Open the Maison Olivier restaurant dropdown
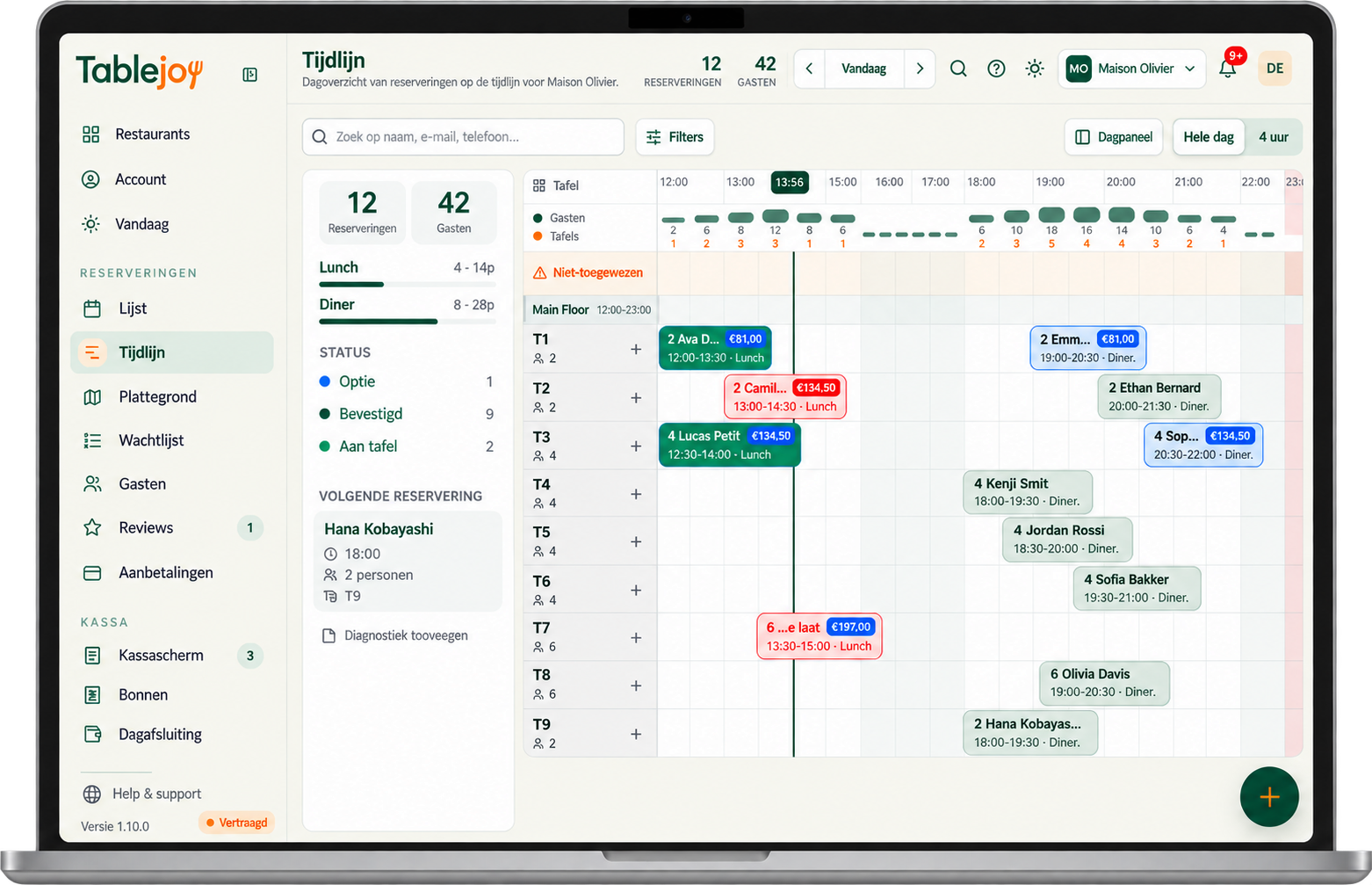Viewport: 1372px width, 885px height. [x=1131, y=69]
